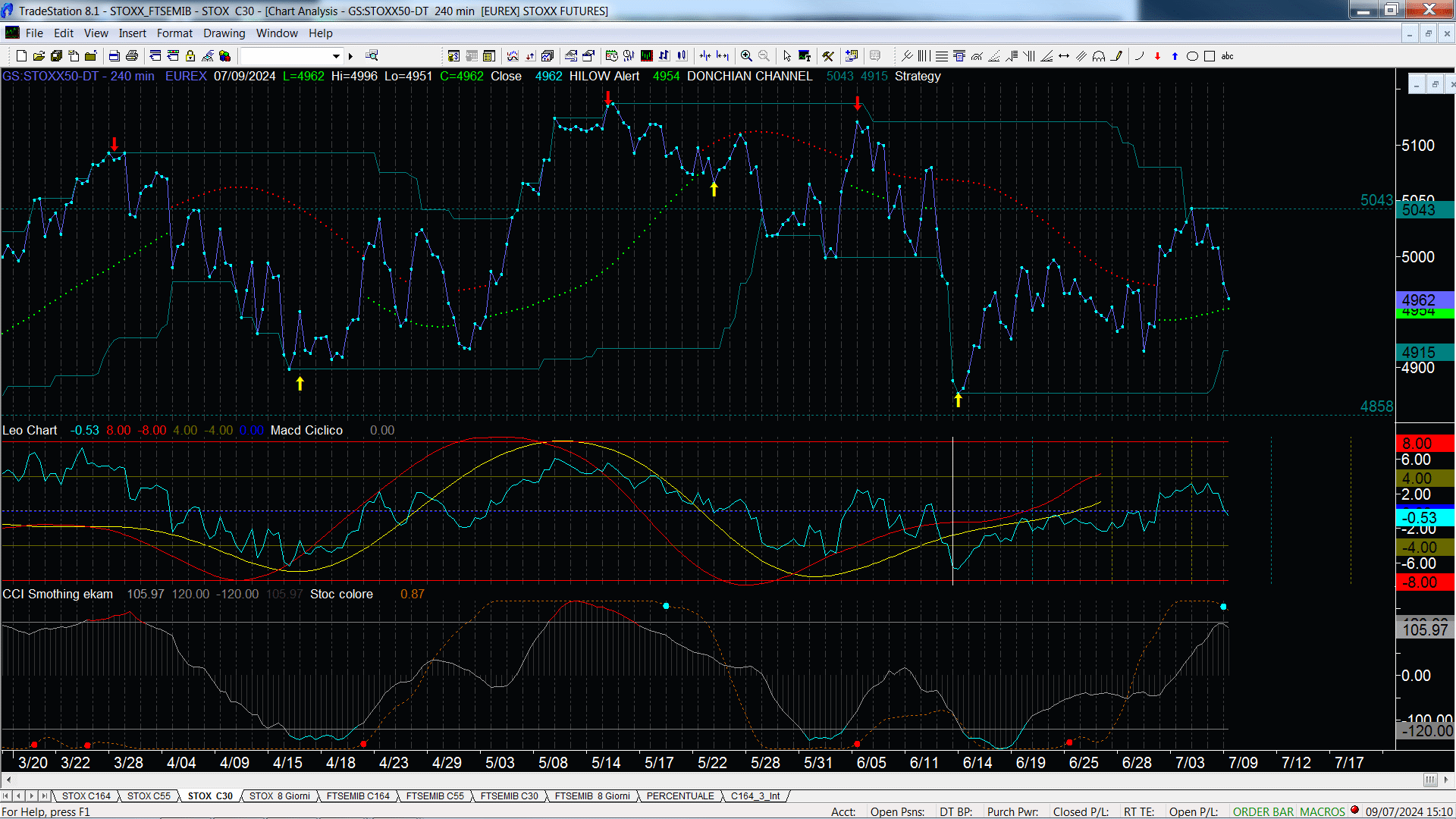This screenshot has width=1456, height=819.
Task: Open the File menu
Action: (x=34, y=33)
